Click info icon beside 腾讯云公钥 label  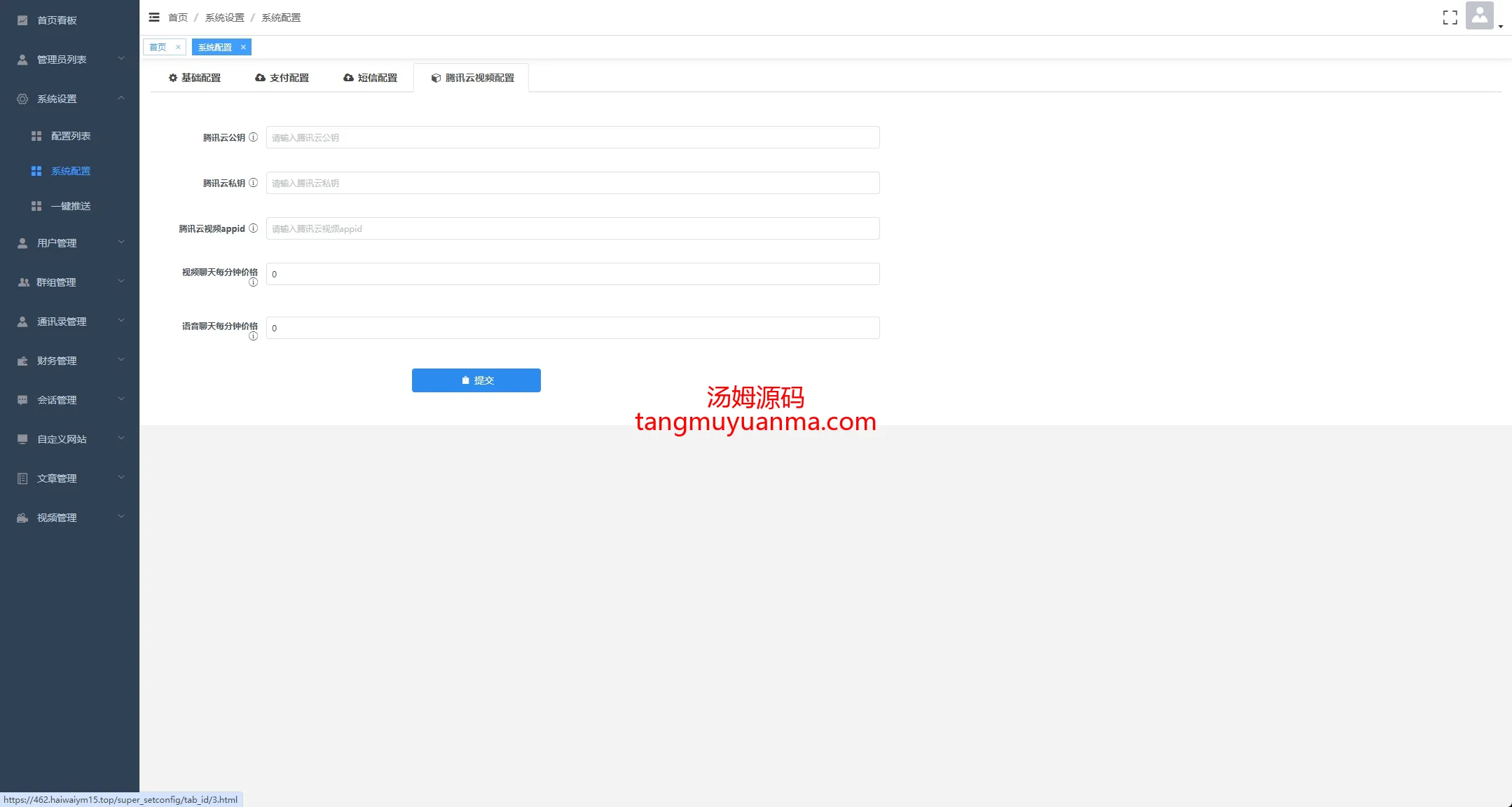click(x=254, y=137)
